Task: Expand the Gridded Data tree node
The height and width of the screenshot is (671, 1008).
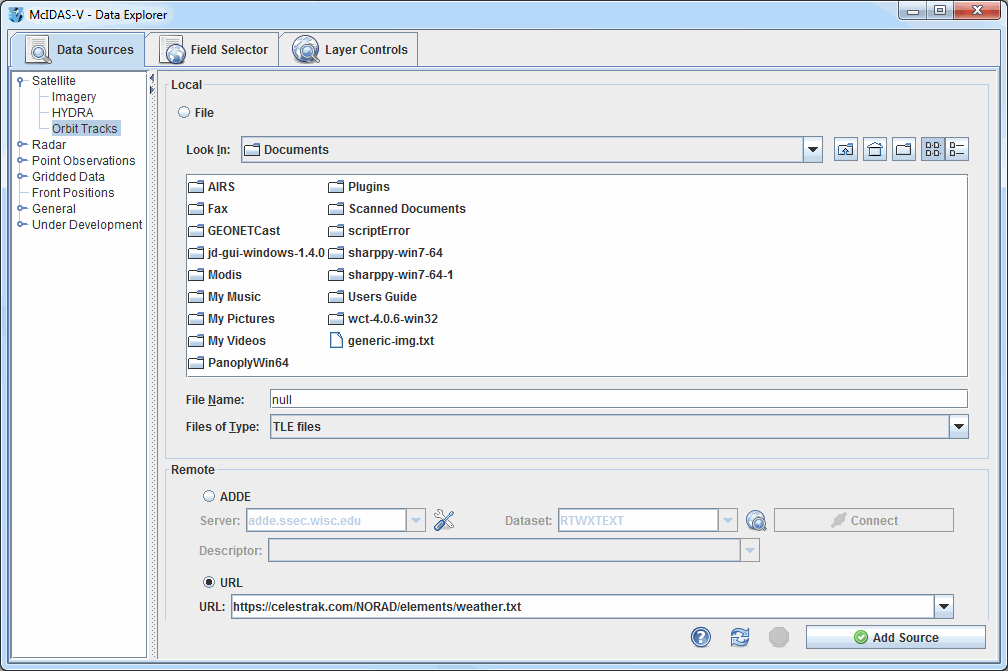Action: tap(21, 177)
